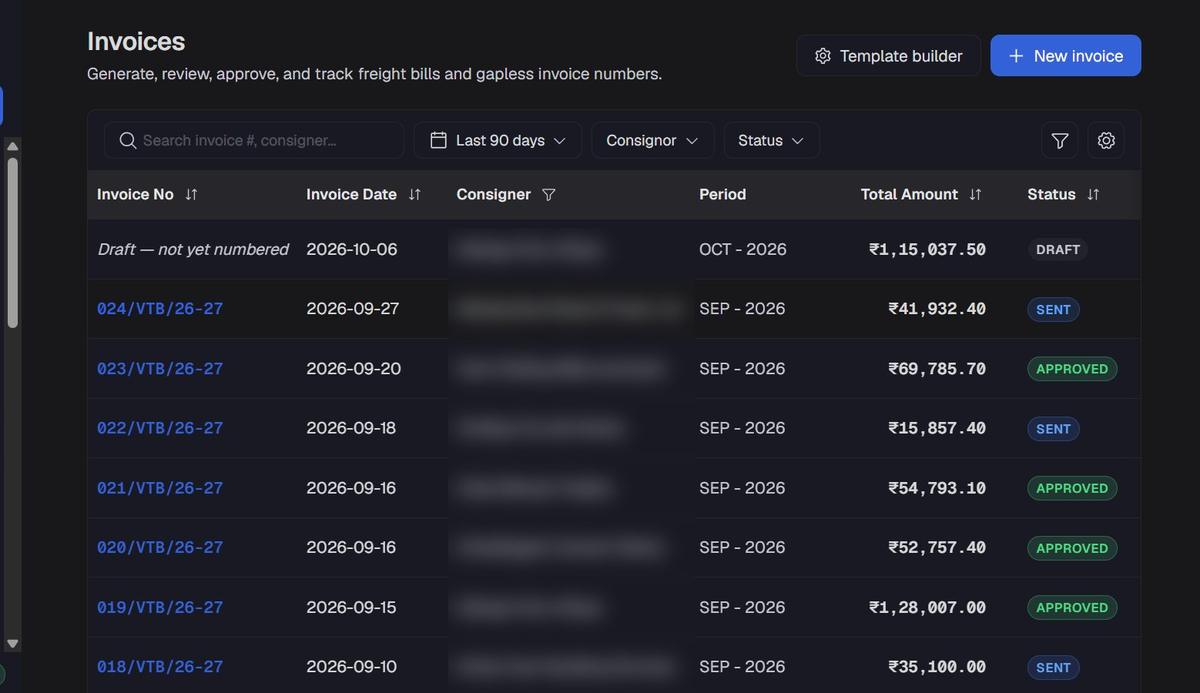This screenshot has height=693, width=1200.
Task: Click amount ₹1,28,007.00
Action: click(x=927, y=607)
